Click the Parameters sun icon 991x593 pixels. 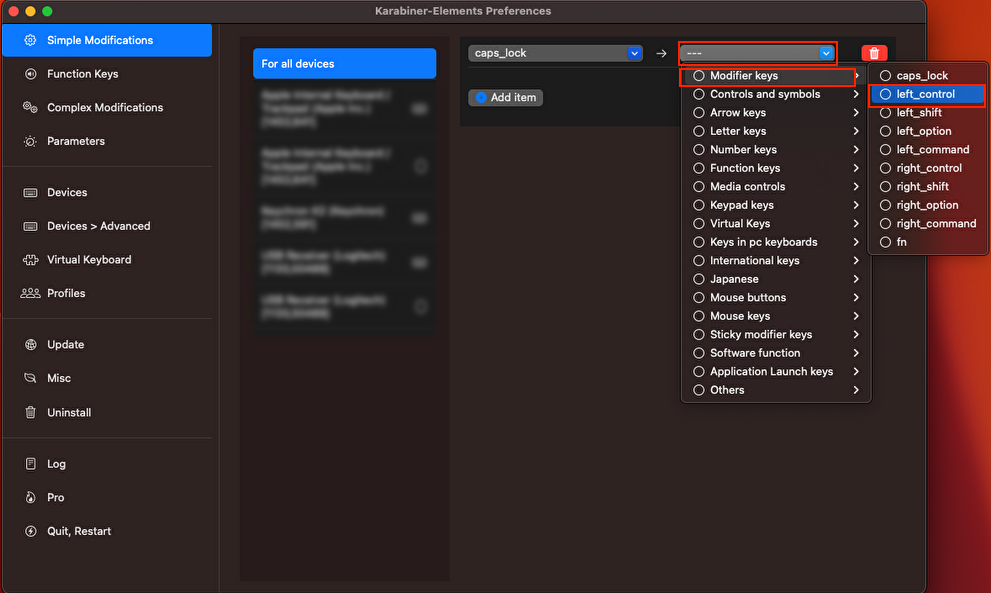pyautogui.click(x=30, y=141)
